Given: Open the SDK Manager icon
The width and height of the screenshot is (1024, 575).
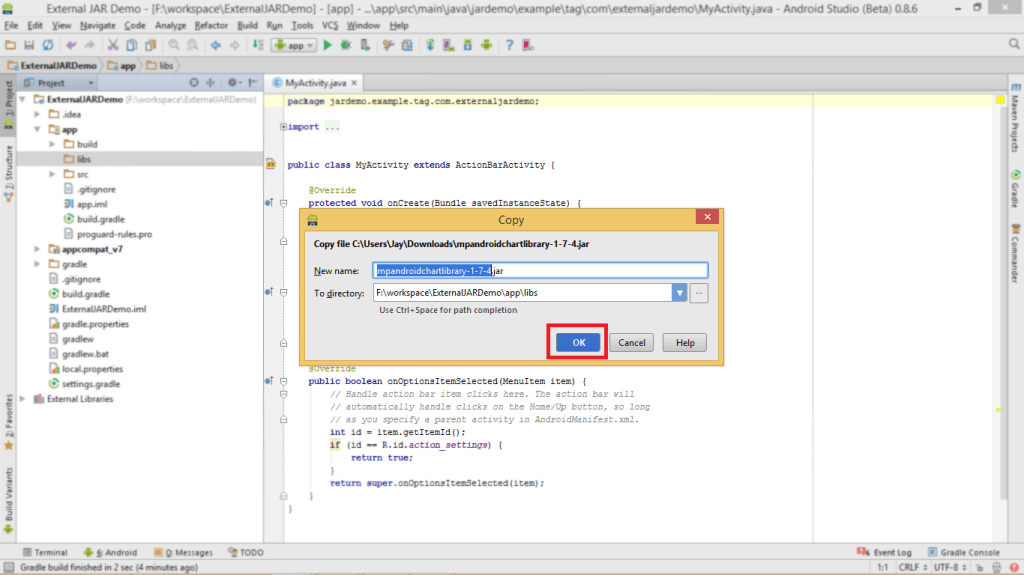Looking at the screenshot, I should [468, 45].
